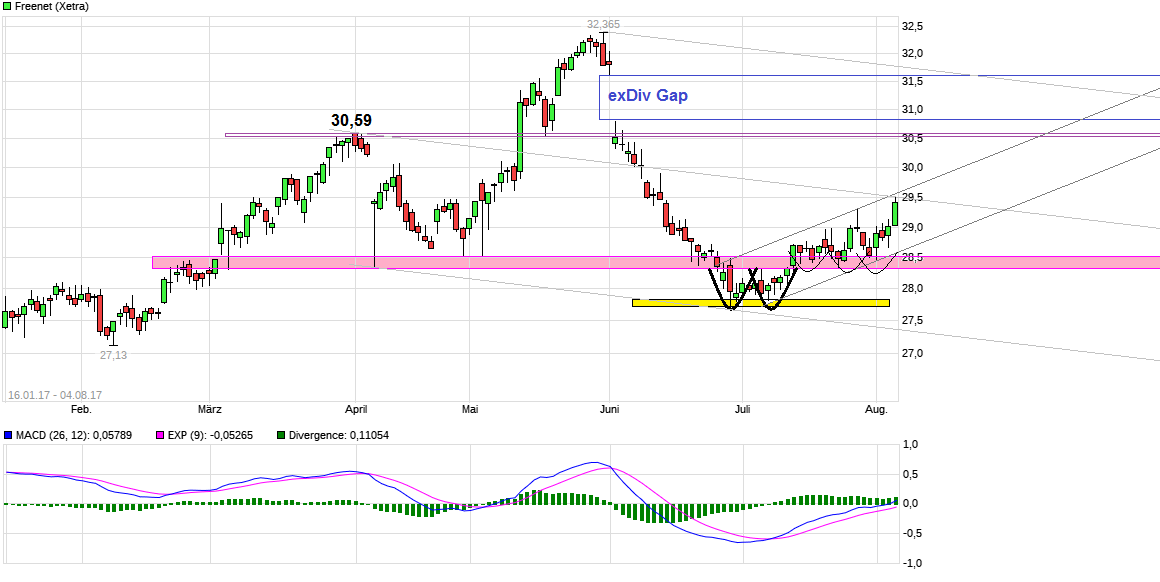The width and height of the screenshot is (1160, 582).
Task: Click the 'Mai' month axis label
Action: (471, 409)
